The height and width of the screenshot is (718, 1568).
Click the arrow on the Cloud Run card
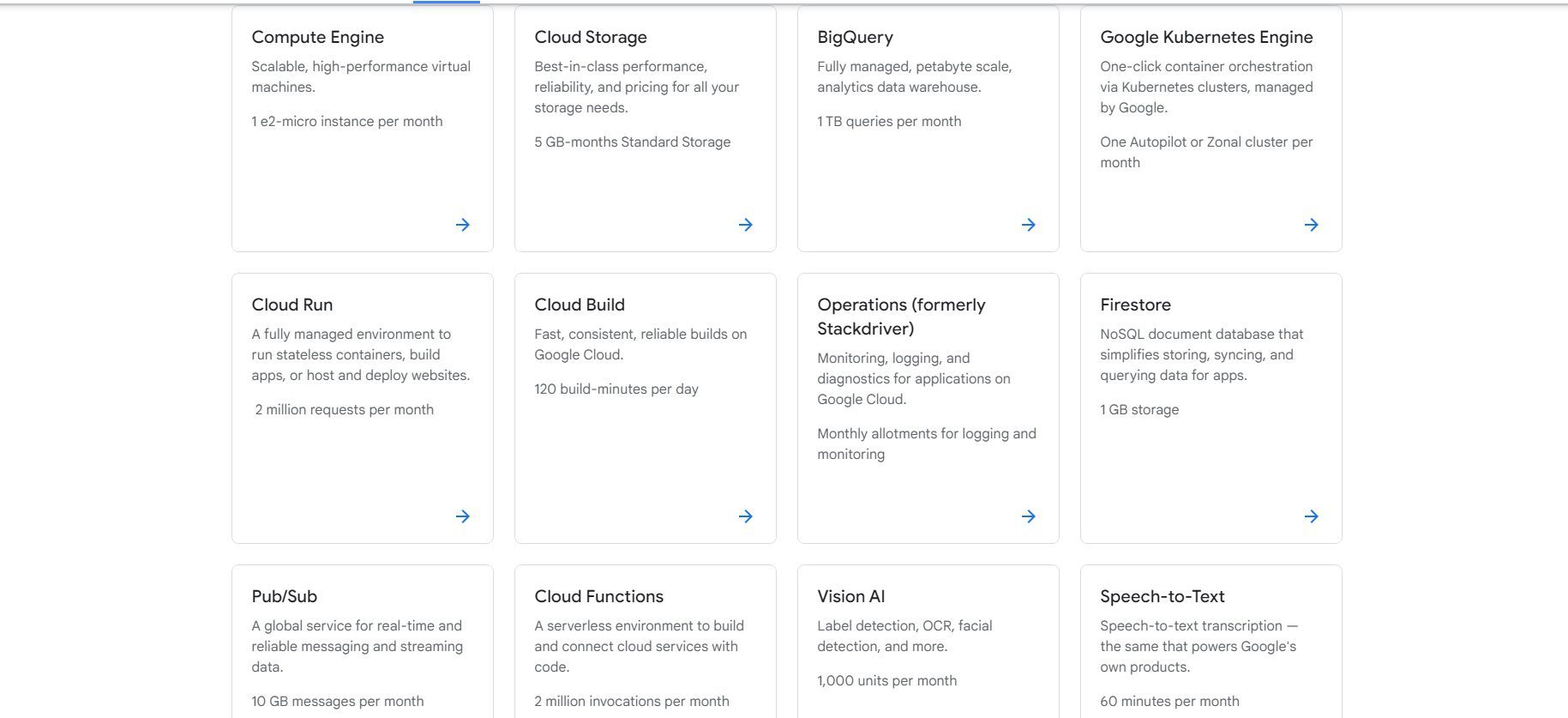[x=463, y=516]
